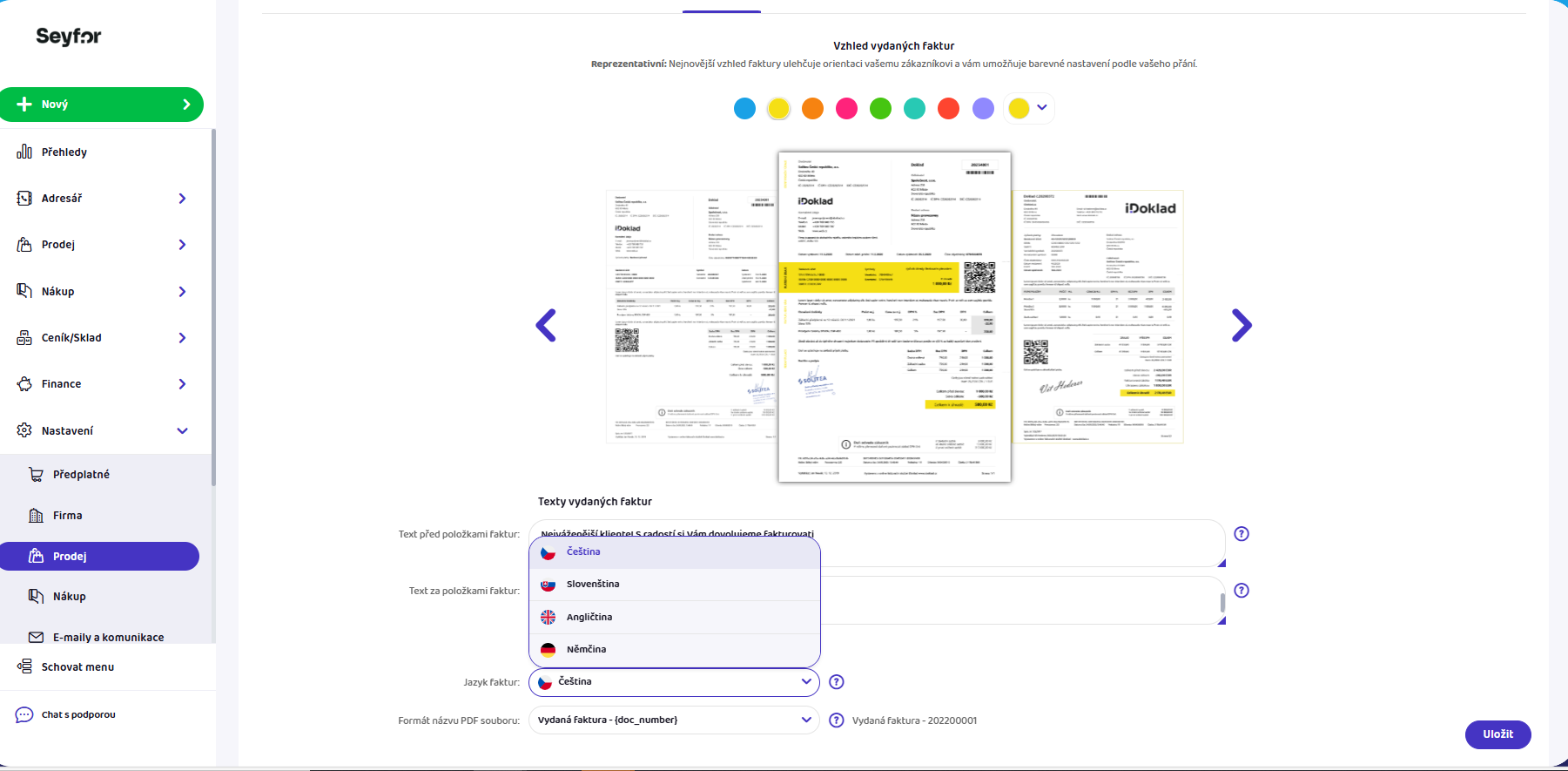Collapse the Nastavení menu section

pos(182,431)
